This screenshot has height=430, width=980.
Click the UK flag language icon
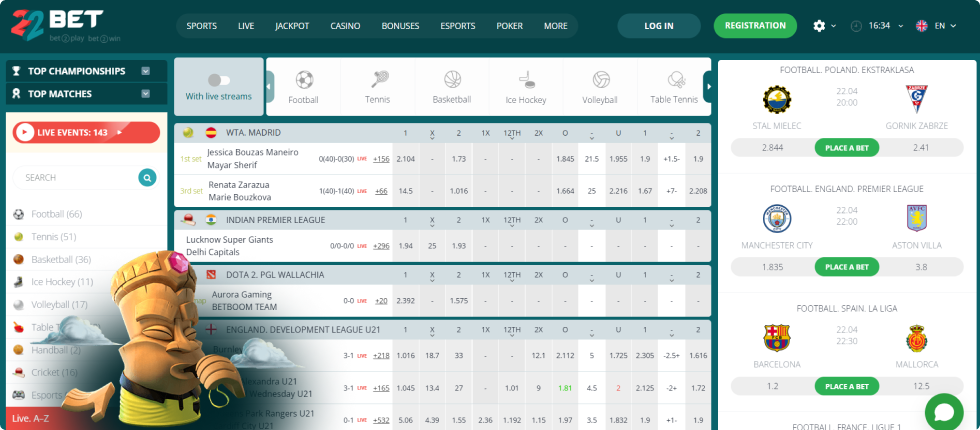921,26
